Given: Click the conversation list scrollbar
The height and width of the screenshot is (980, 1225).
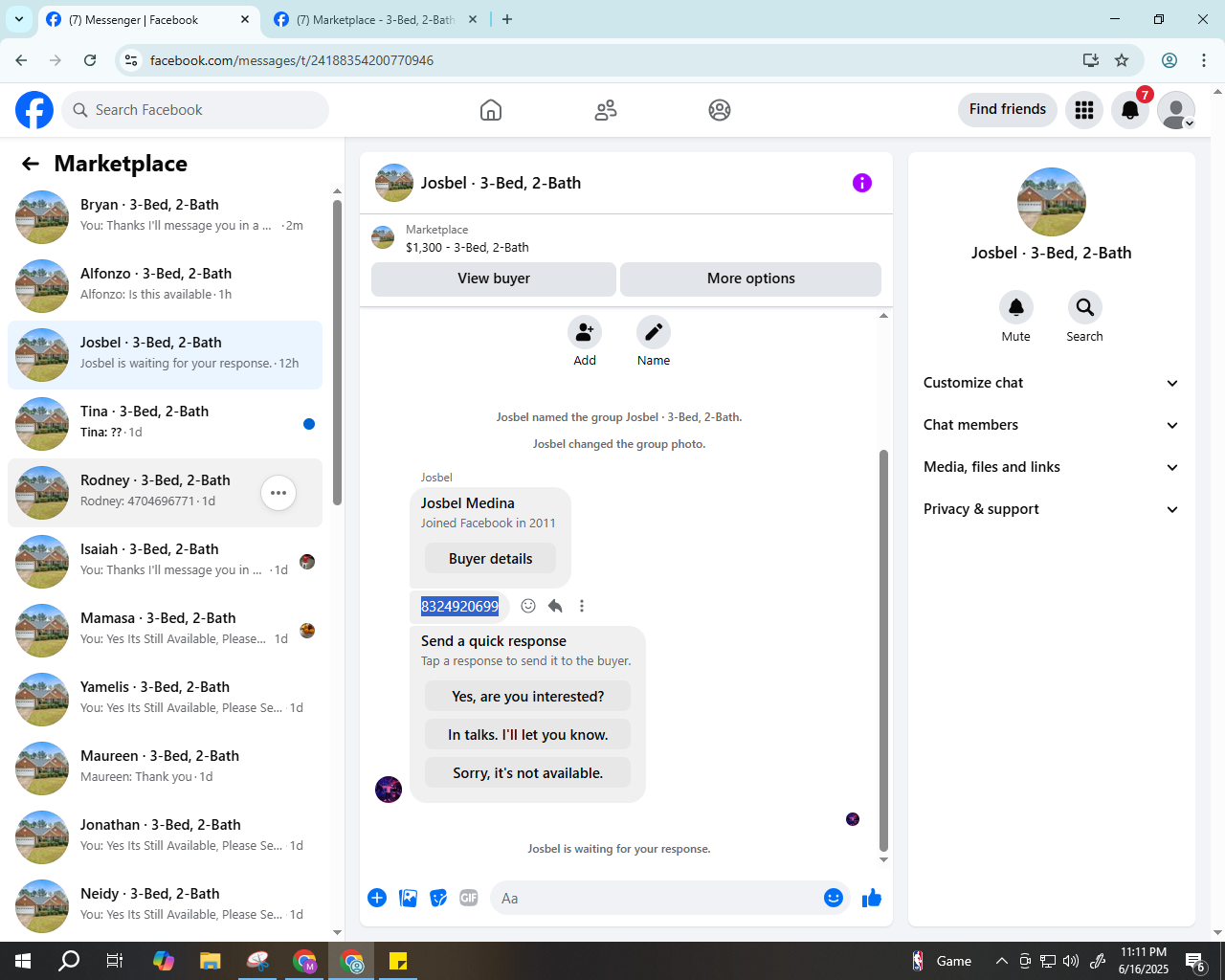Looking at the screenshot, I should click(x=337, y=352).
